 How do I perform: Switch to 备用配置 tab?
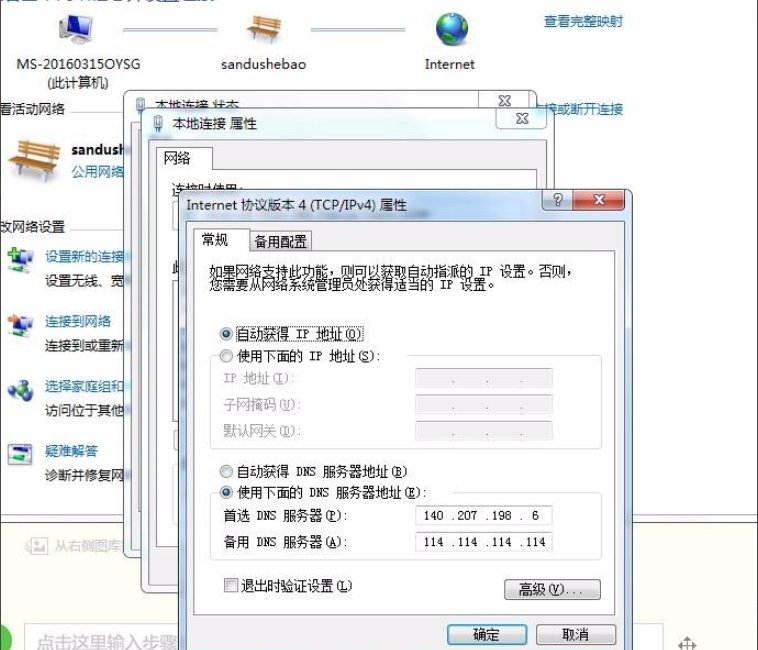click(280, 241)
